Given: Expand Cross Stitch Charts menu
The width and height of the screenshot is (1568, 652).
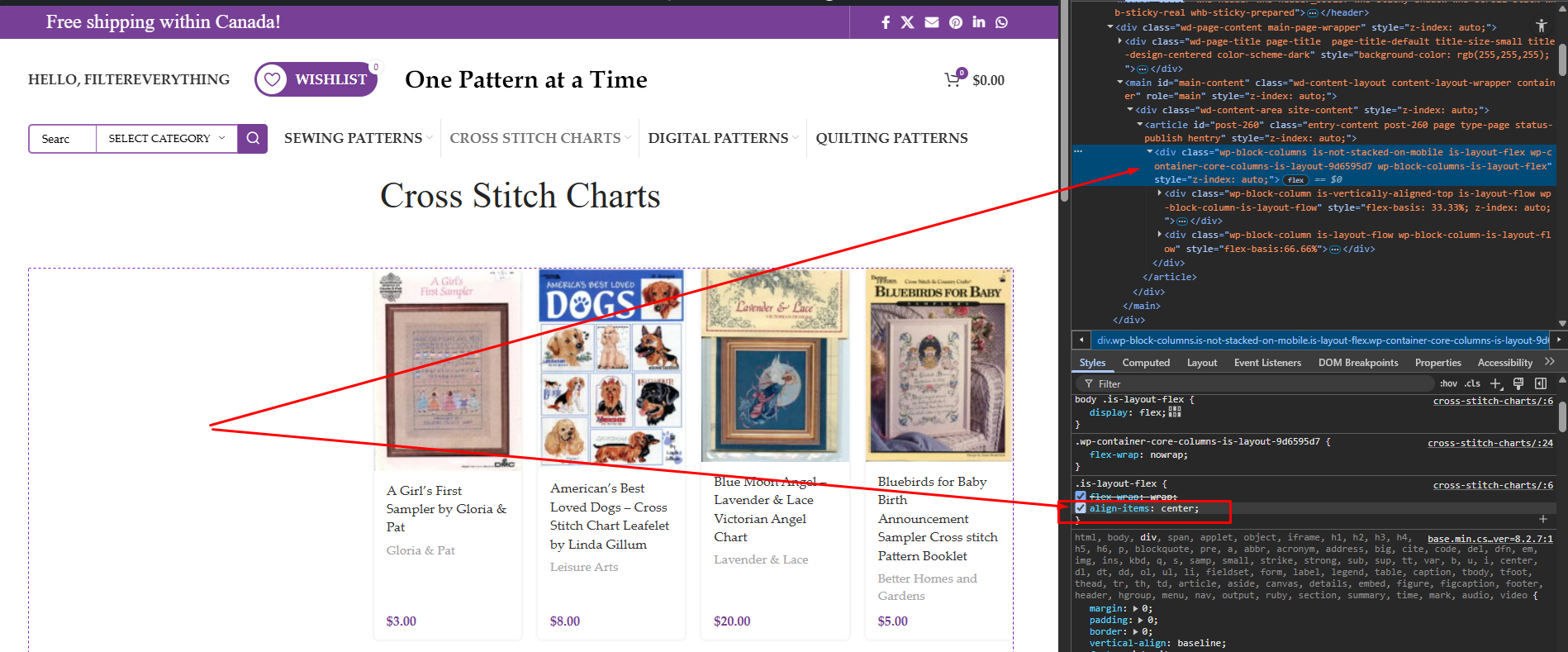Looking at the screenshot, I should click(x=539, y=138).
